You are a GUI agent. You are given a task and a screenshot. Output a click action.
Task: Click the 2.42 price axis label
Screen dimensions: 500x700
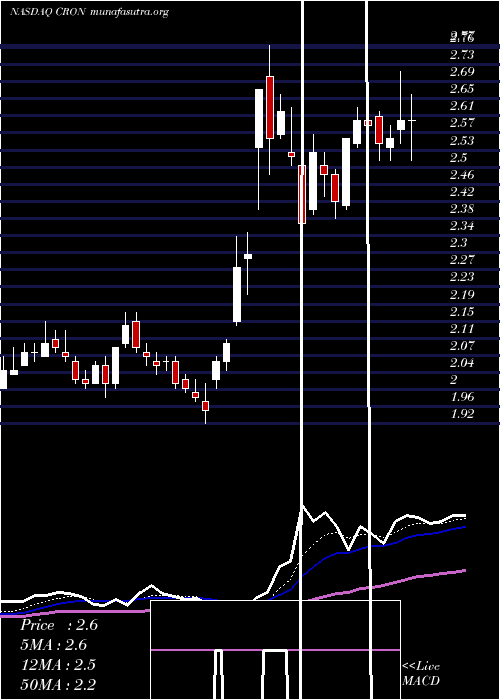[462, 192]
